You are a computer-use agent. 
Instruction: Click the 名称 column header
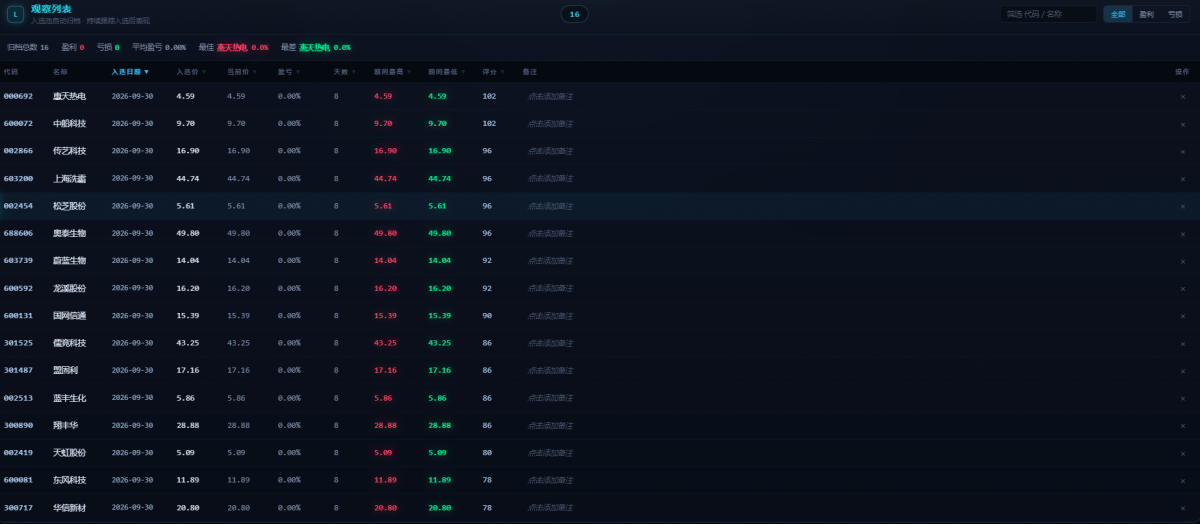pos(60,72)
